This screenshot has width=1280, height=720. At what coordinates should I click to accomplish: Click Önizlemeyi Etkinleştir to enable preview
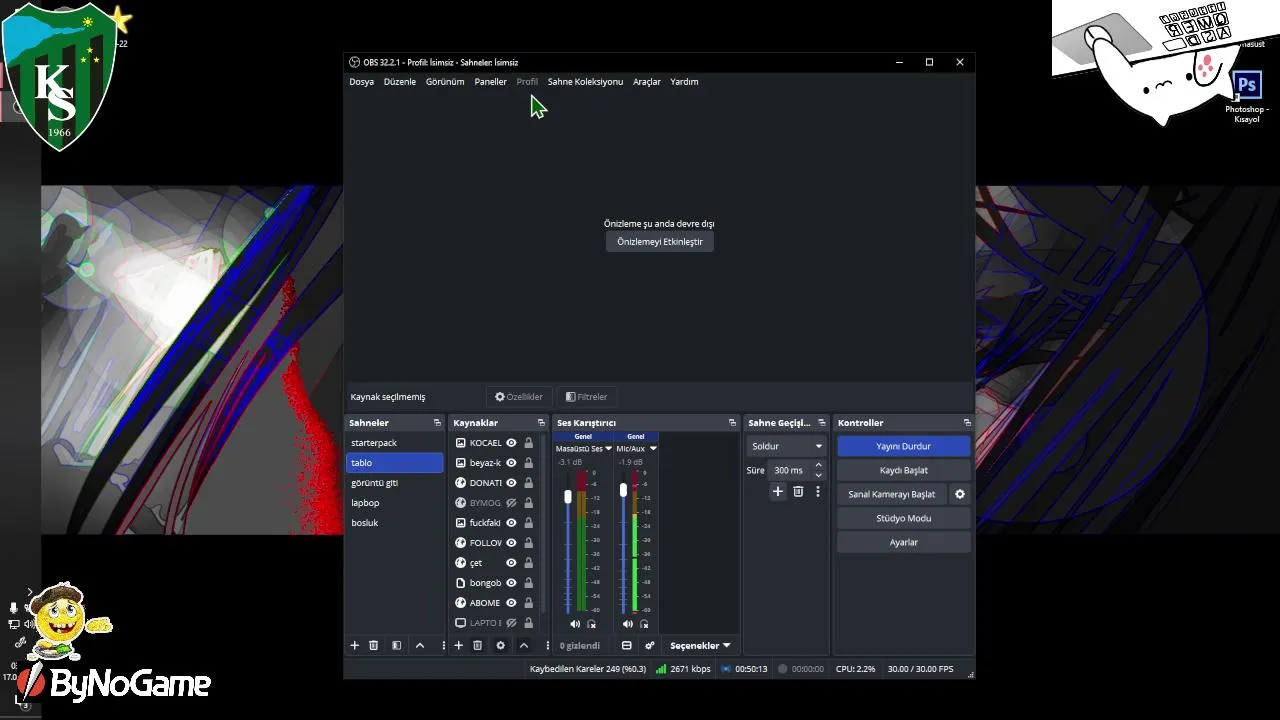[660, 242]
